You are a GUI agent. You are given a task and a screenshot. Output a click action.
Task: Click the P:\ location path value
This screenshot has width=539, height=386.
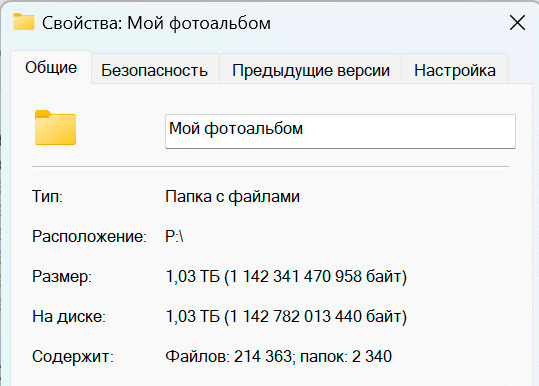click(x=174, y=236)
